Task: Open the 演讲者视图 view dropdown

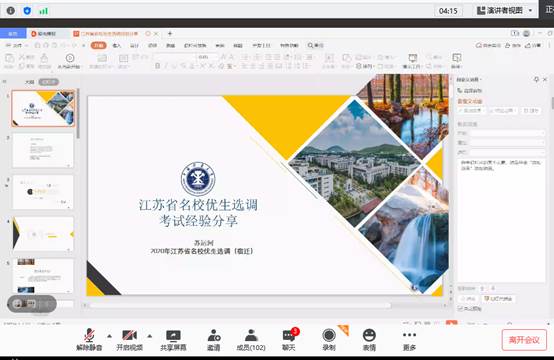Action: coord(504,11)
